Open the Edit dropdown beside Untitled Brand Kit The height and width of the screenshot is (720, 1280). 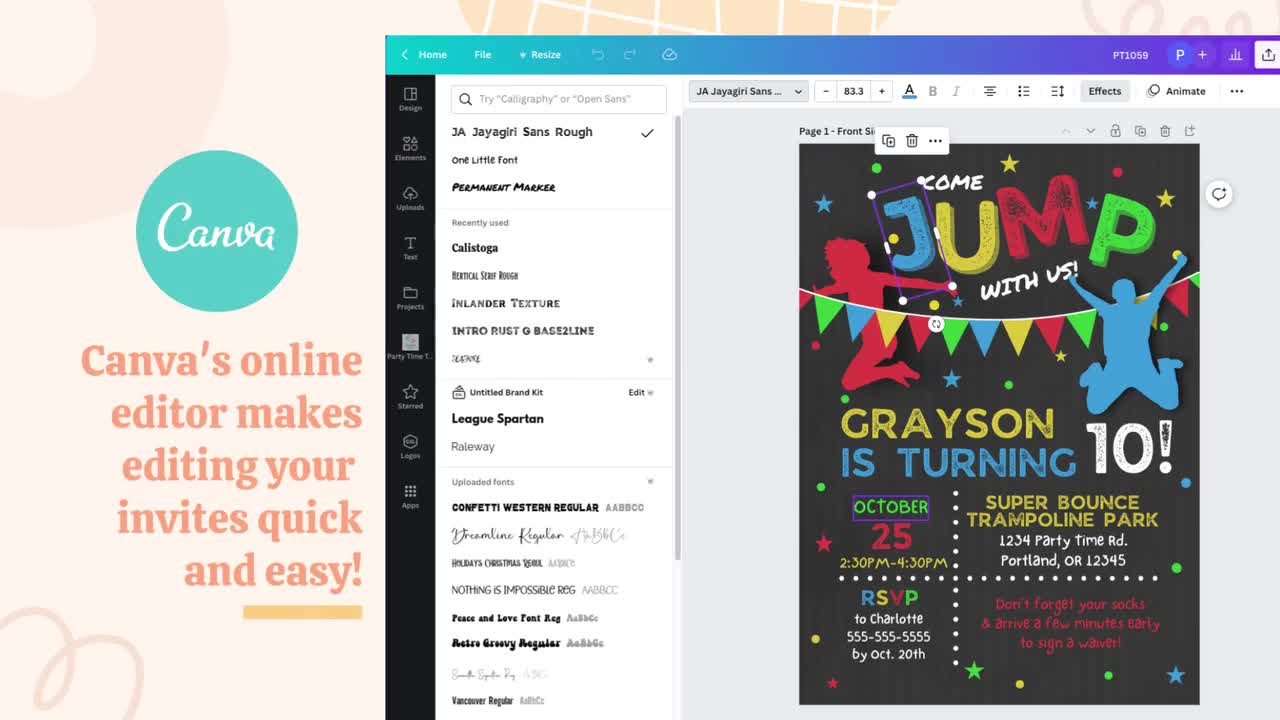click(640, 392)
